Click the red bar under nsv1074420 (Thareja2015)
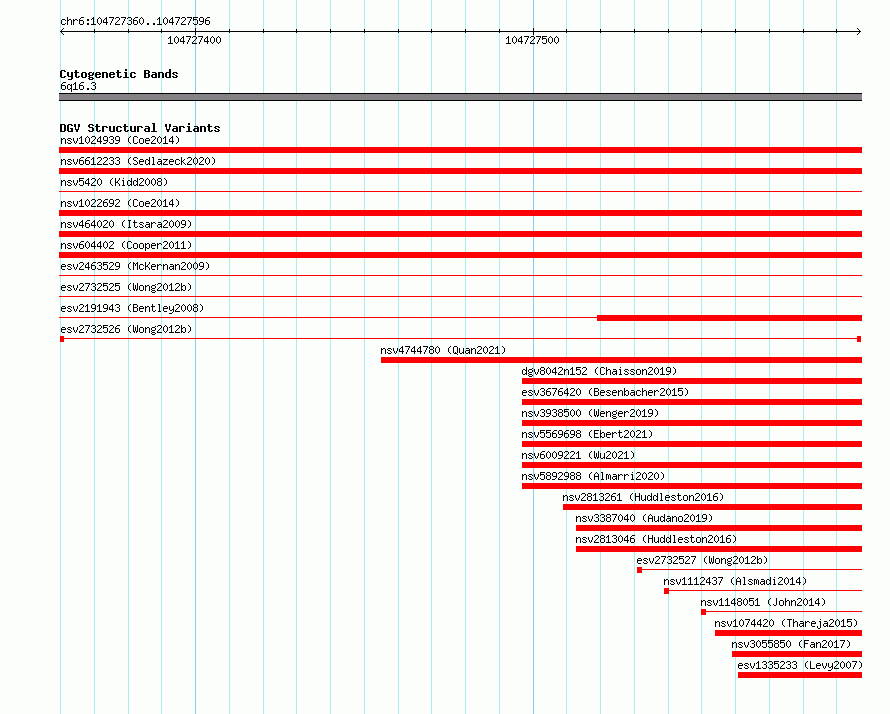This screenshot has height=714, width=890. 788,633
